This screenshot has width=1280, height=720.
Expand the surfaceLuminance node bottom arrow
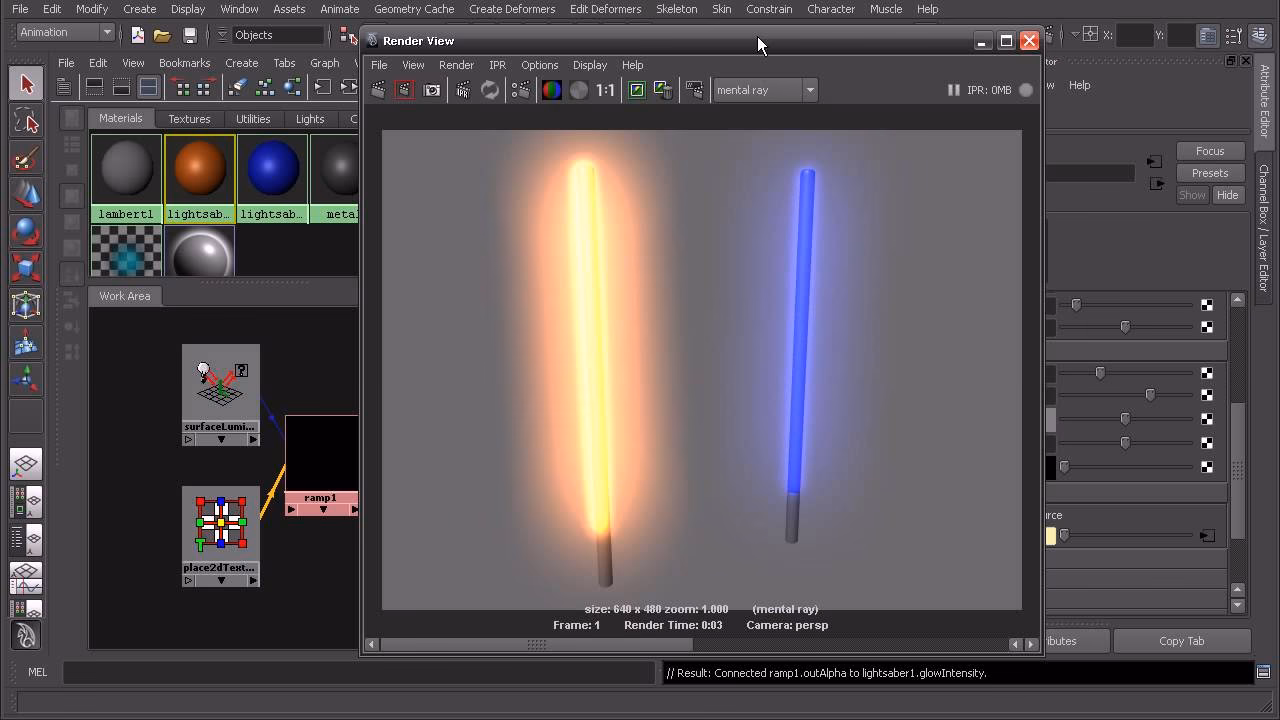[221, 440]
